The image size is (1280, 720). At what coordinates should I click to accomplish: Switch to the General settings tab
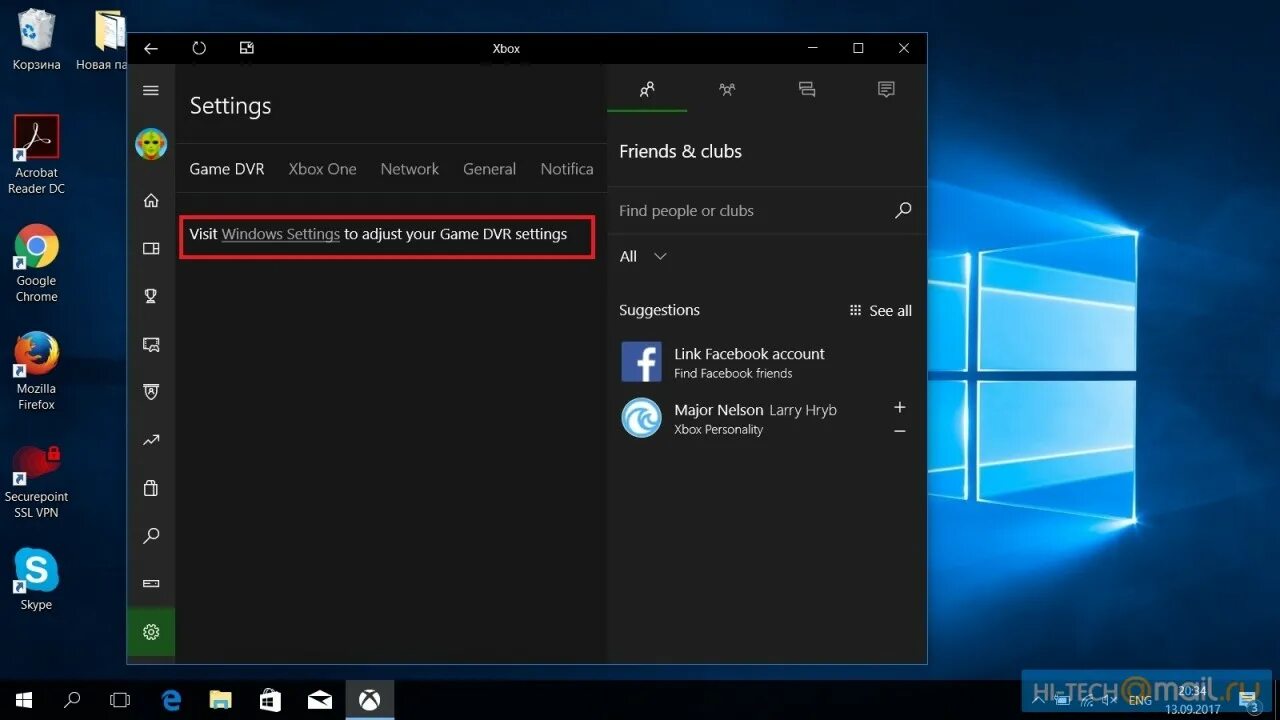pos(489,169)
